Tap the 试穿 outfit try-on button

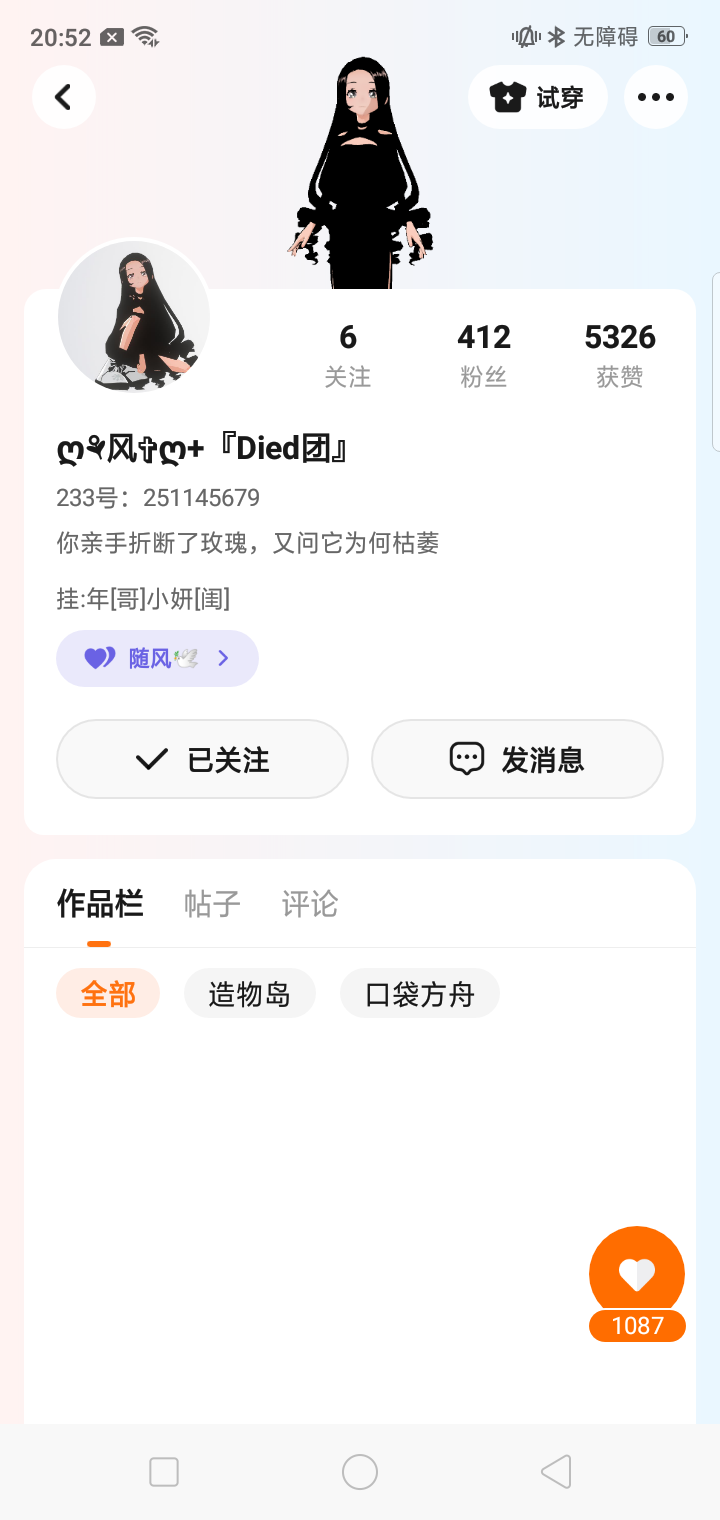[x=537, y=97]
